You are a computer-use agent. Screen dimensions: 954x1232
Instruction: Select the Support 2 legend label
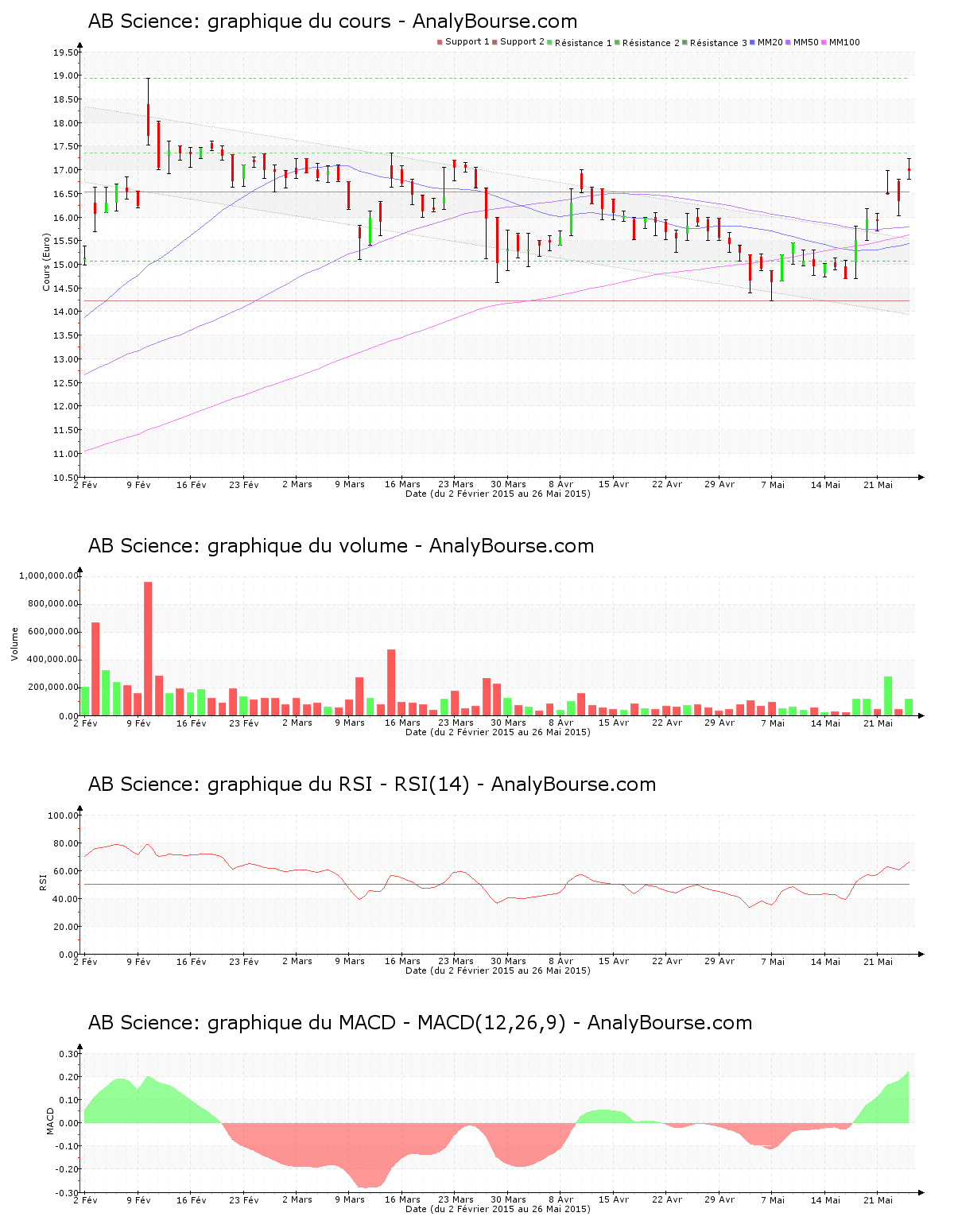(x=522, y=42)
